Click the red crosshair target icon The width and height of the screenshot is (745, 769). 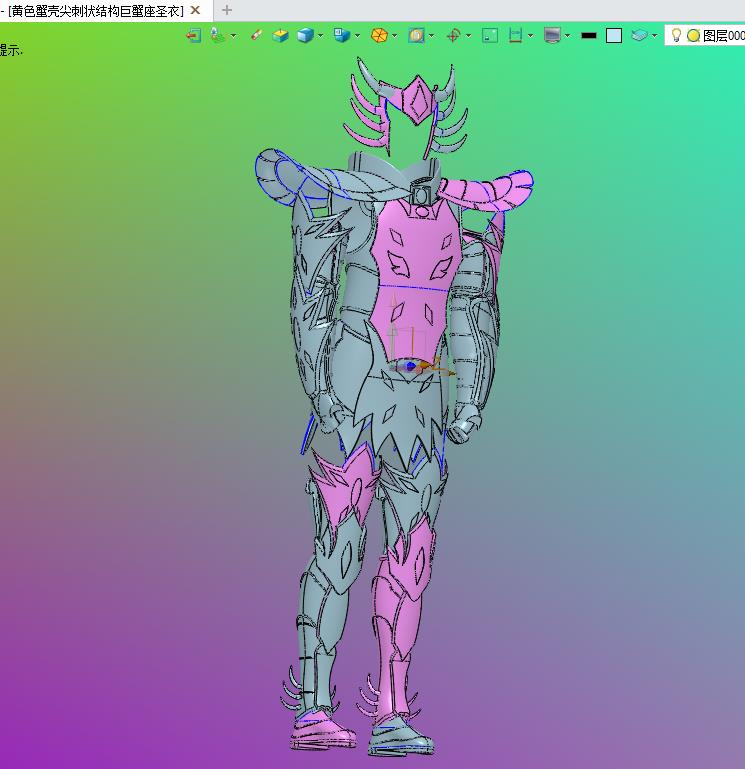pyautogui.click(x=454, y=36)
